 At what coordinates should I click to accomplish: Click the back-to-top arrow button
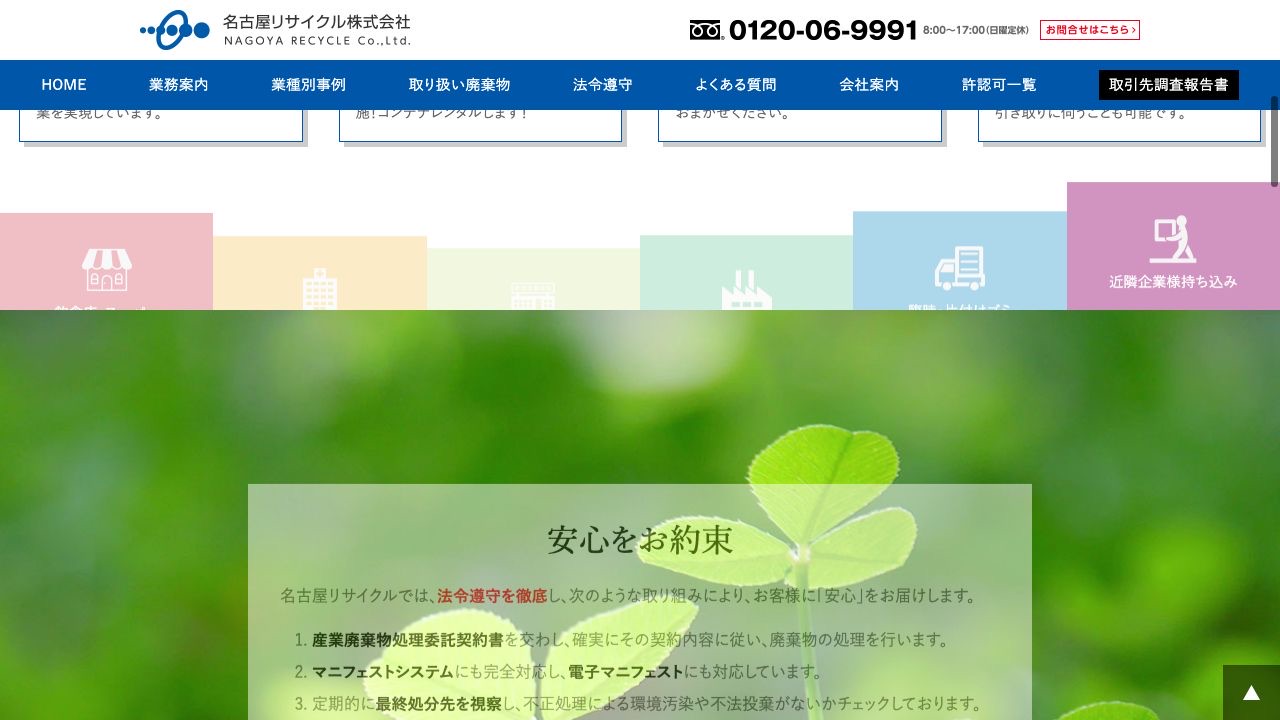(1251, 692)
